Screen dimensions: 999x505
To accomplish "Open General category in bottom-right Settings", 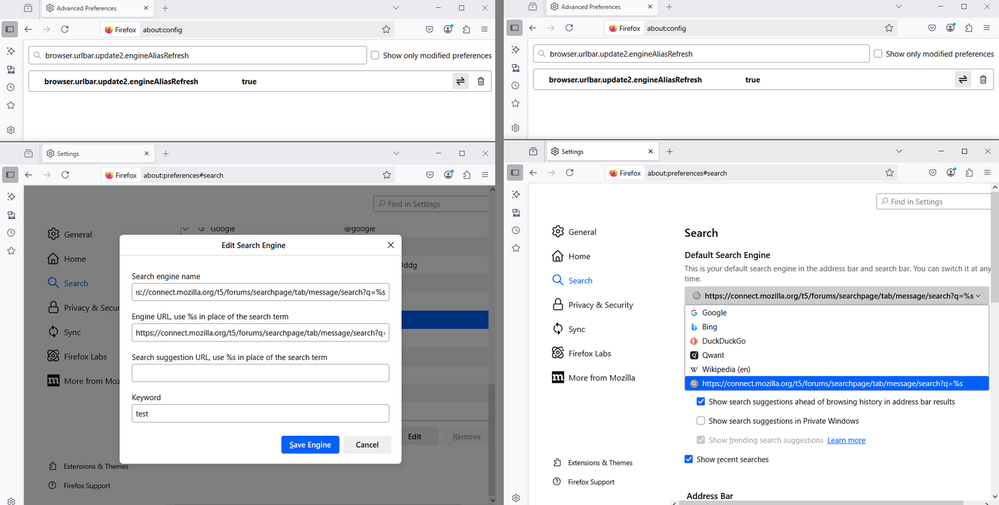I will point(574,232).
